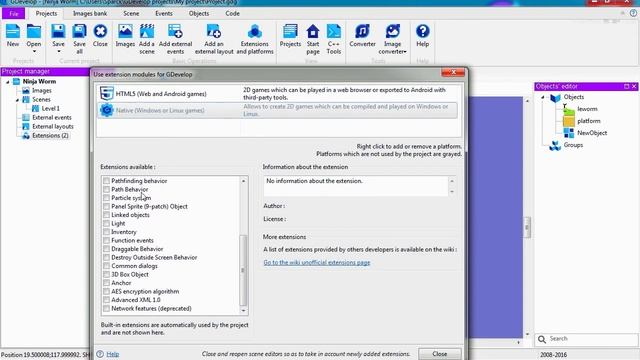This screenshot has width=640, height=360.
Task: Enable the Light extension checkbox
Action: (x=107, y=223)
